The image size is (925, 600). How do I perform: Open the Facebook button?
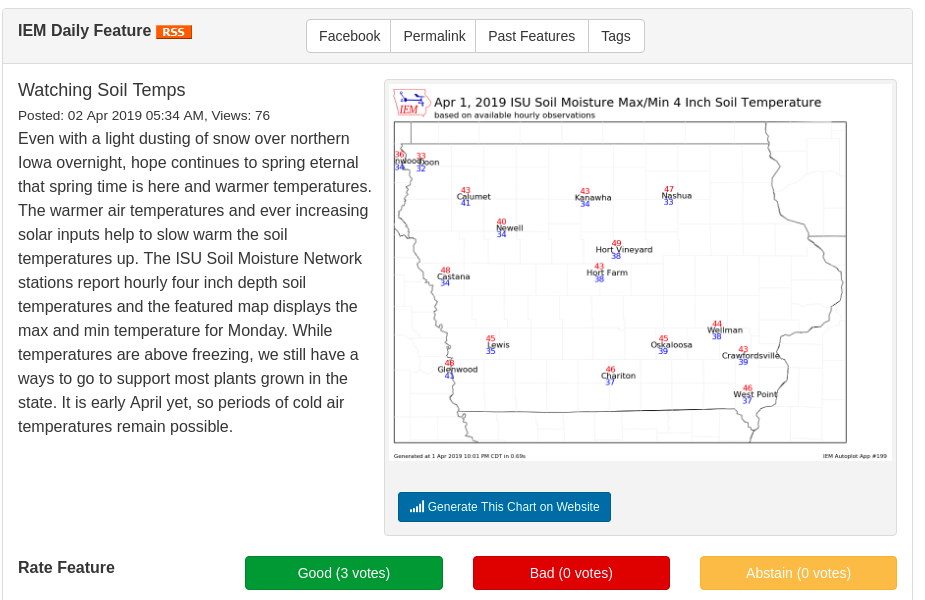click(x=349, y=36)
